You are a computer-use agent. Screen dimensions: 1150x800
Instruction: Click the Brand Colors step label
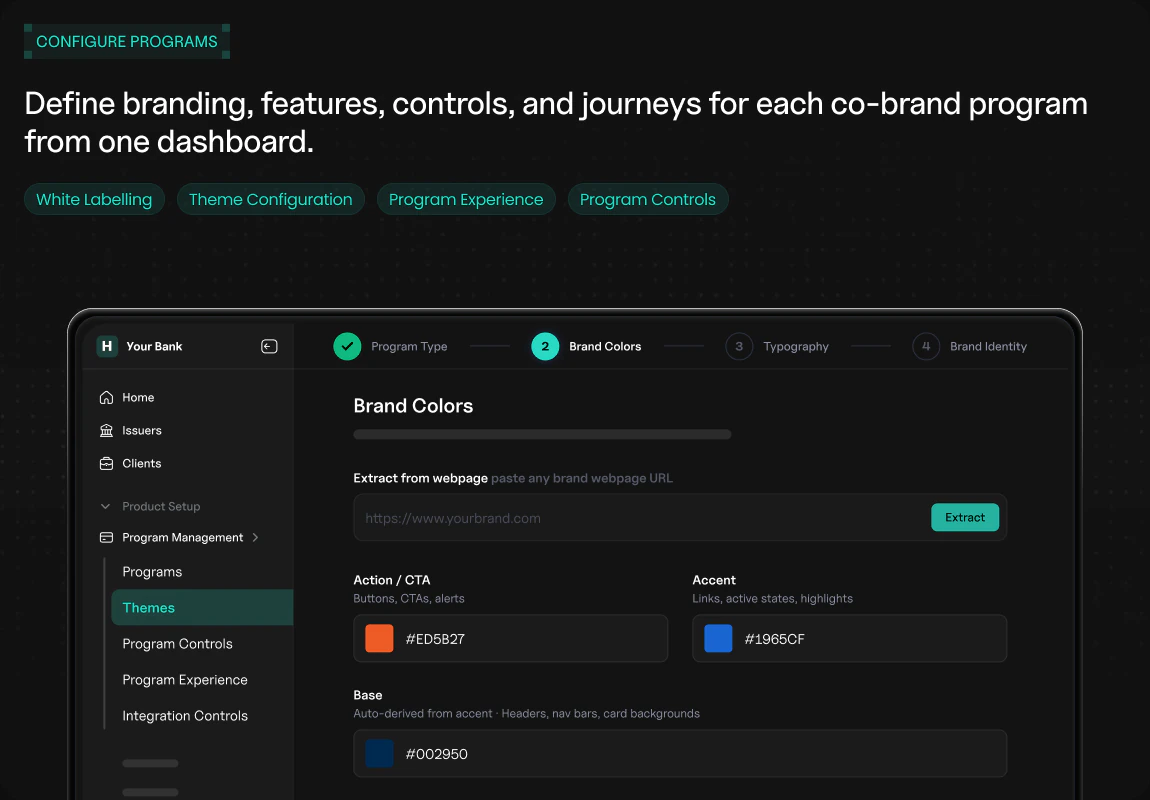[605, 346]
